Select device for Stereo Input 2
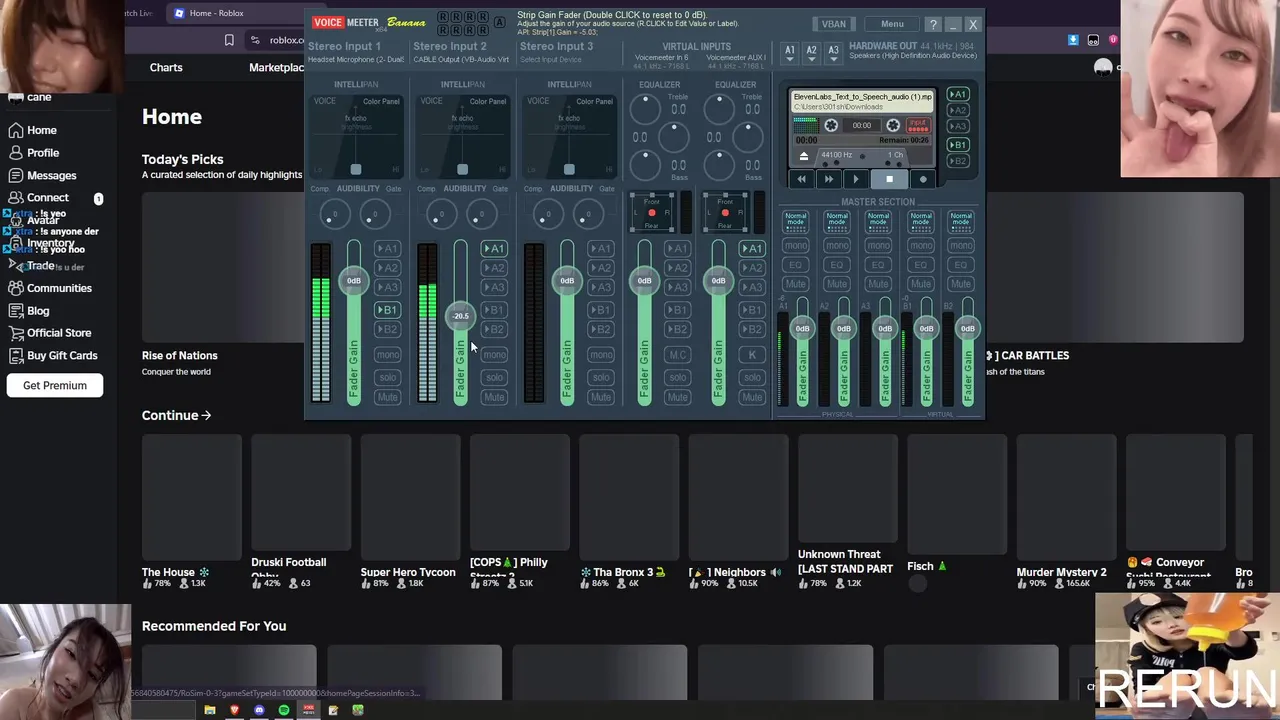This screenshot has width=1280, height=720. [461, 59]
